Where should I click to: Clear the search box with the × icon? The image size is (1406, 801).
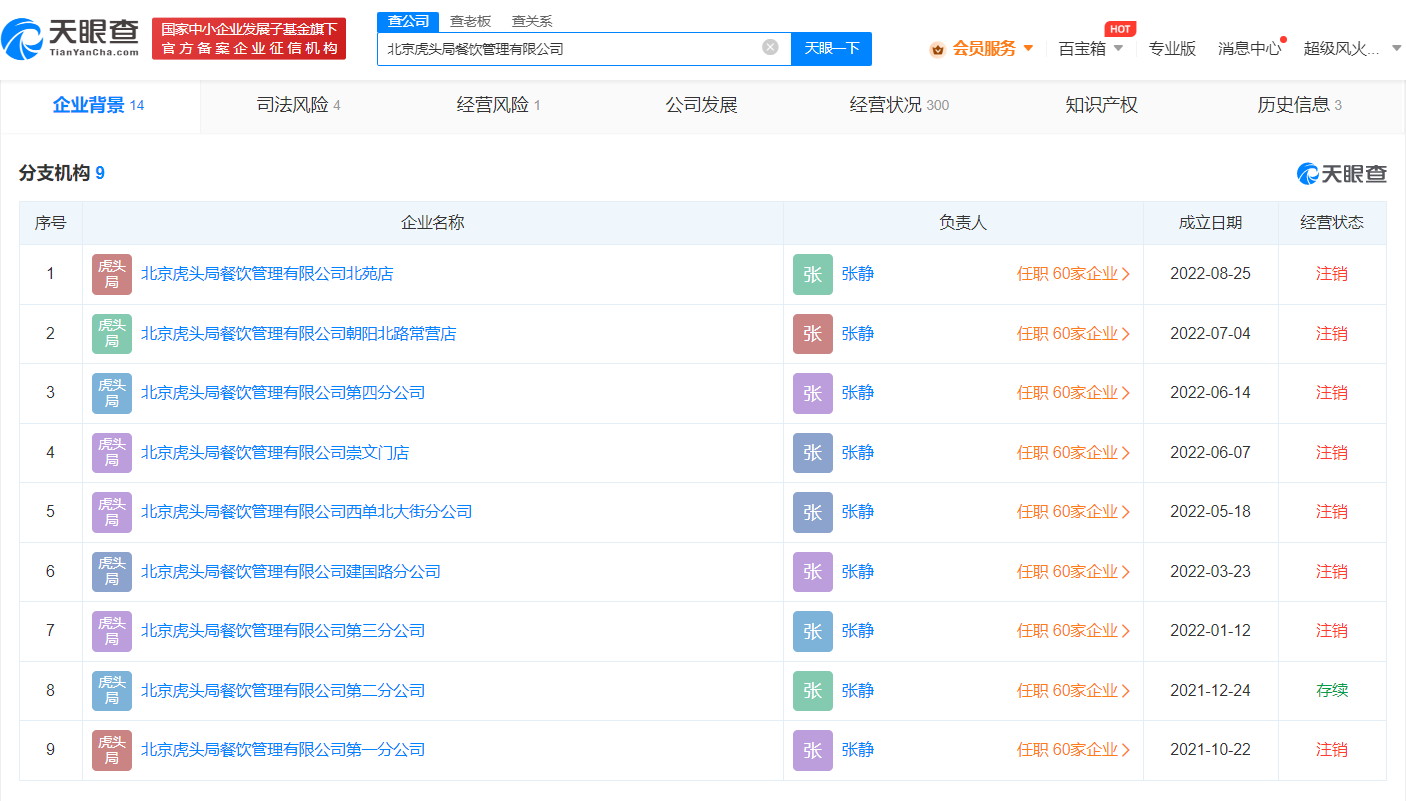pyautogui.click(x=768, y=47)
